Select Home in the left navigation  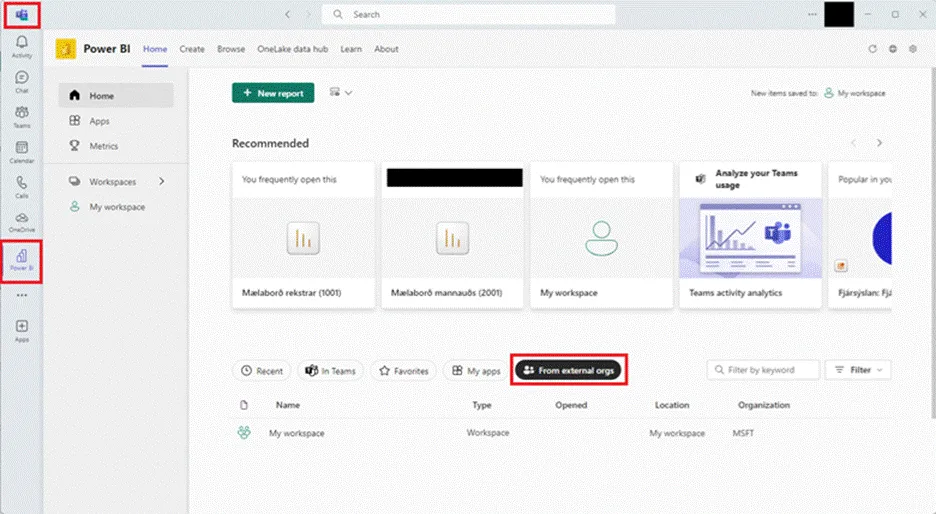pyautogui.click(x=116, y=96)
